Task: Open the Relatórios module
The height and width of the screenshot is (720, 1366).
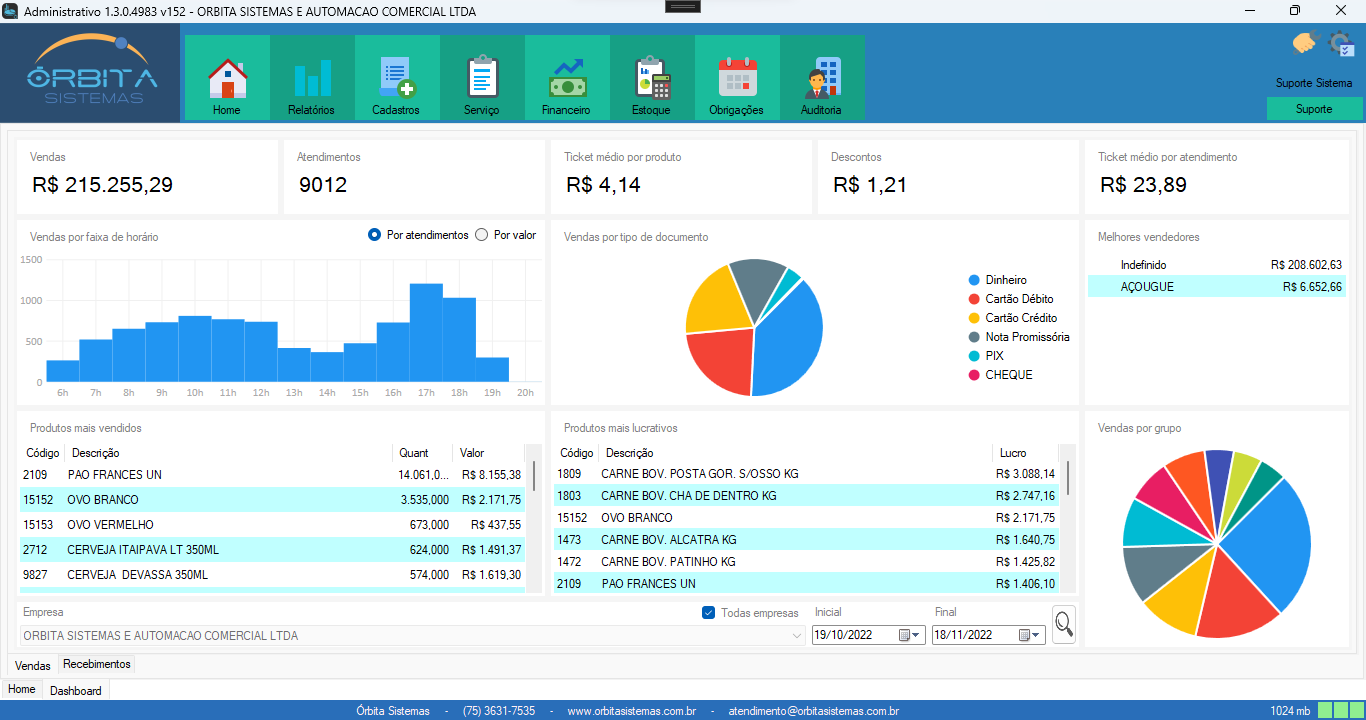Action: (x=312, y=77)
